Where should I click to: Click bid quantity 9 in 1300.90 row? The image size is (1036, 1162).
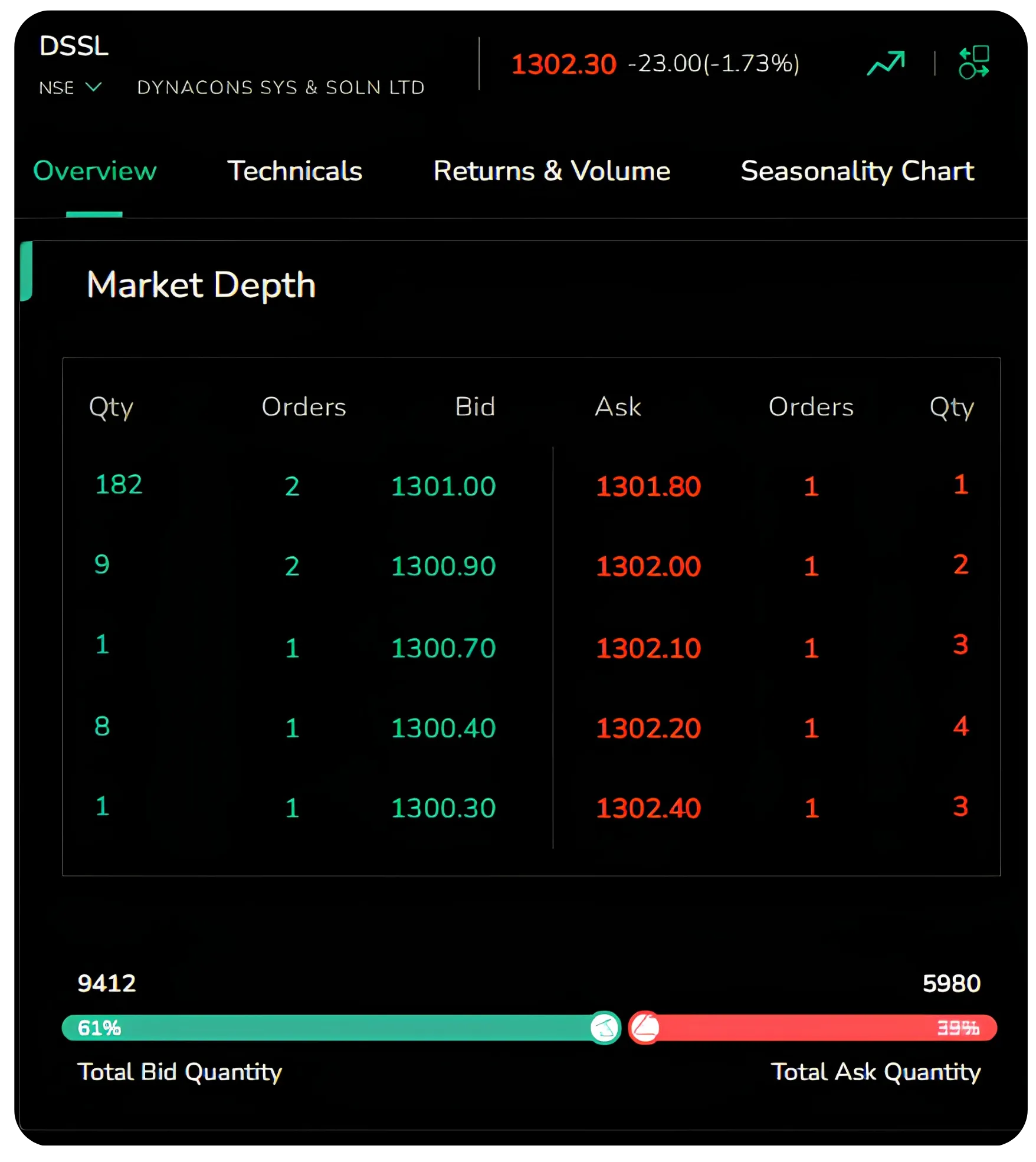[x=102, y=564]
